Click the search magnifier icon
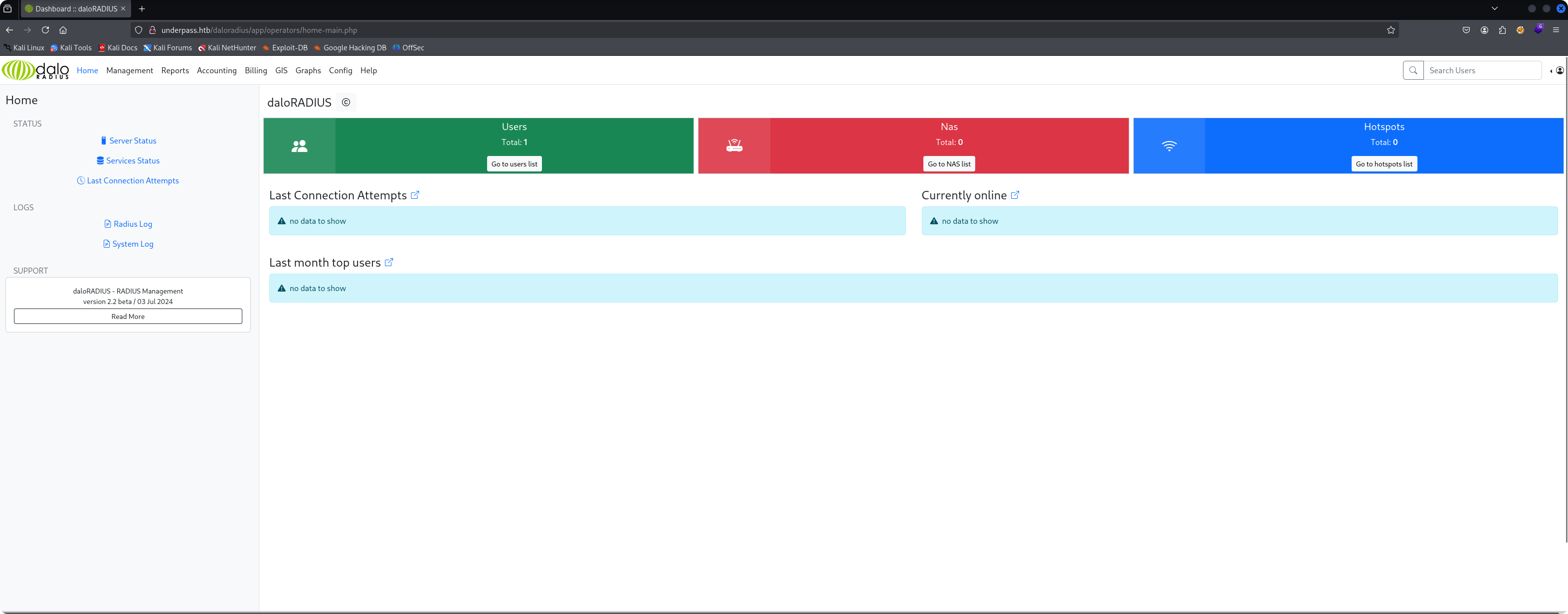1568x614 pixels. [1413, 71]
